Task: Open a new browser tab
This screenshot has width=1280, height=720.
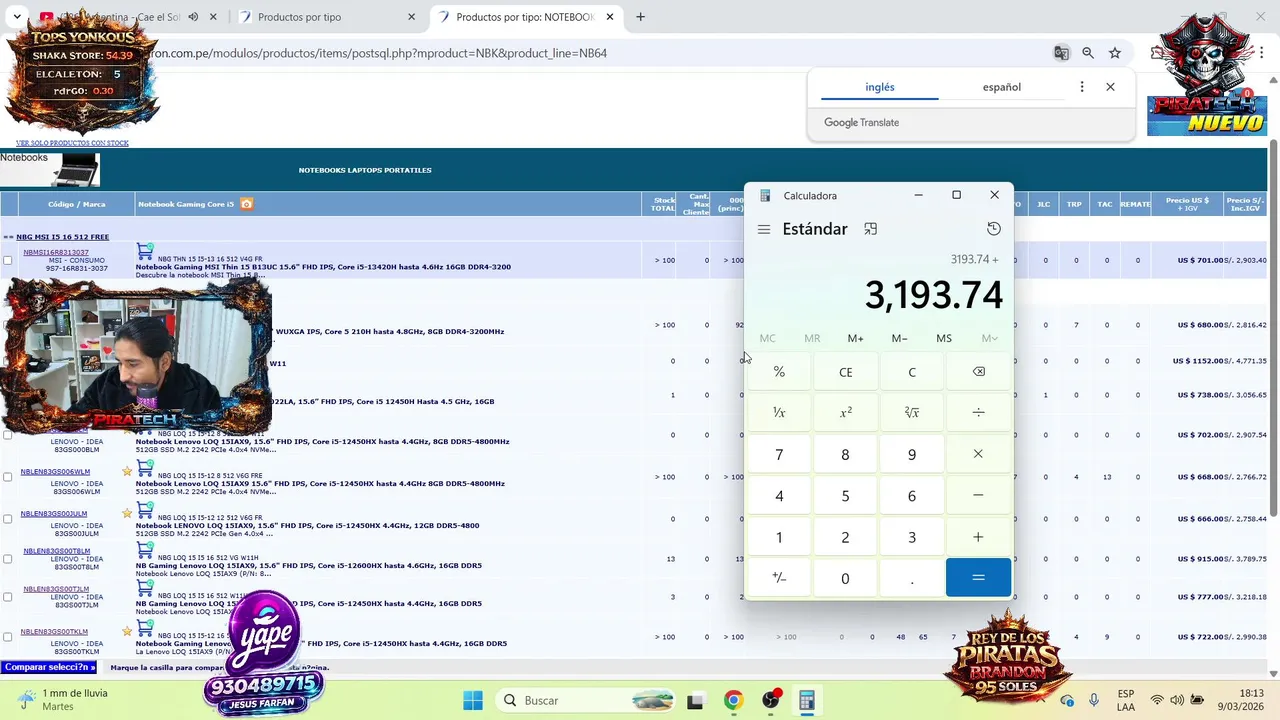Action: [x=640, y=17]
